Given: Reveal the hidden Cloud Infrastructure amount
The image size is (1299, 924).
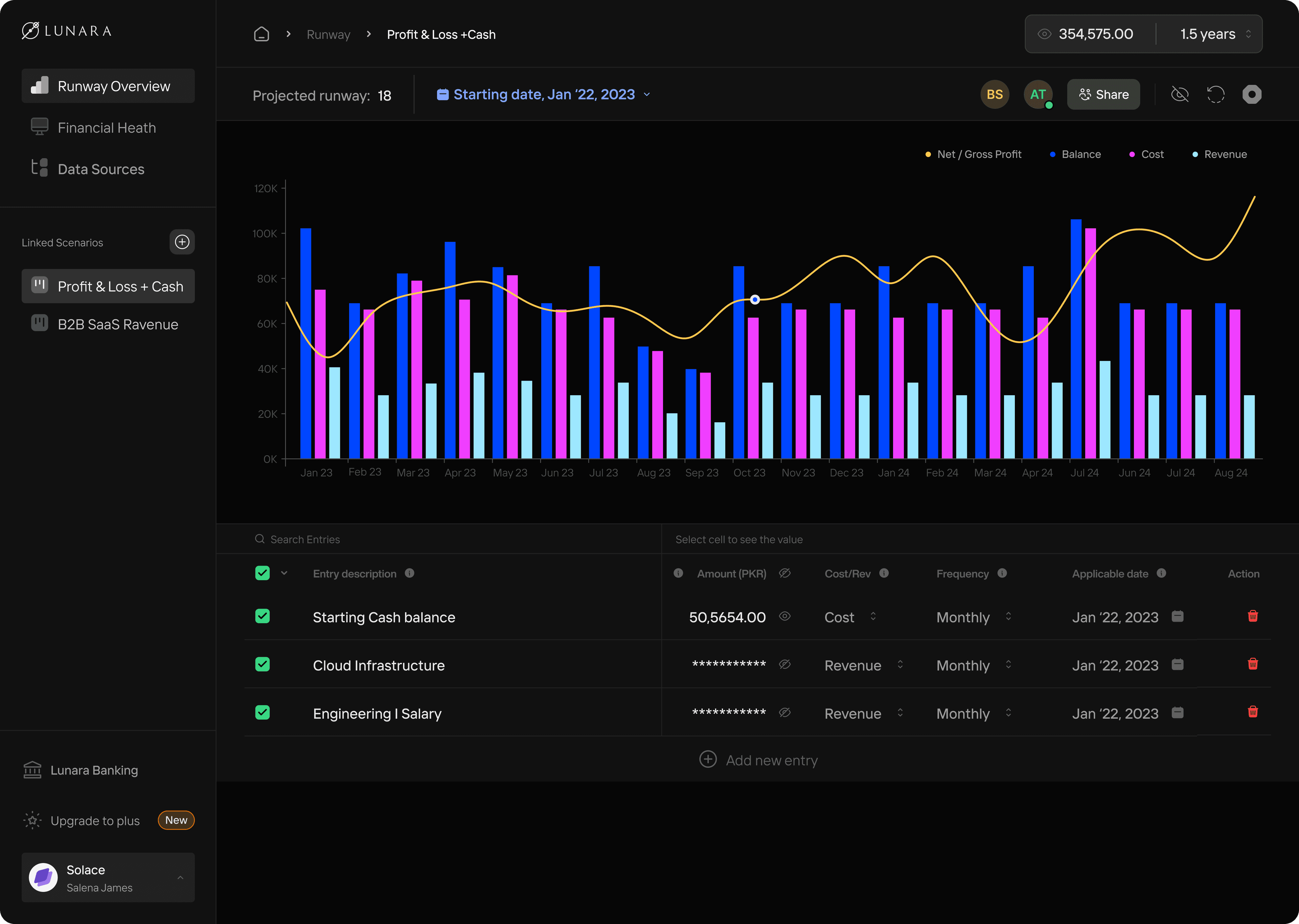Looking at the screenshot, I should (x=784, y=664).
